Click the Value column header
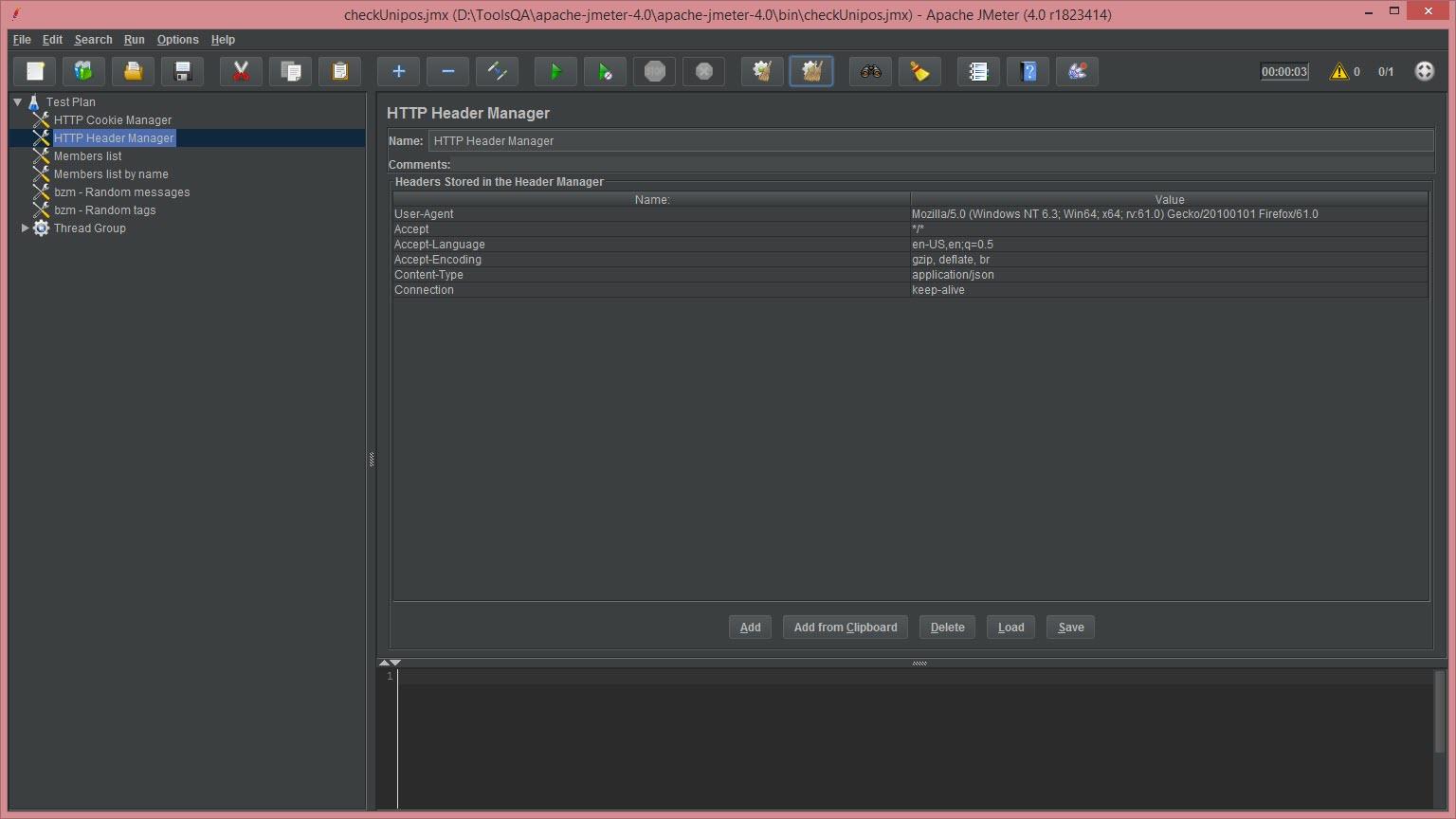Image resolution: width=1456 pixels, height=819 pixels. click(x=1170, y=200)
